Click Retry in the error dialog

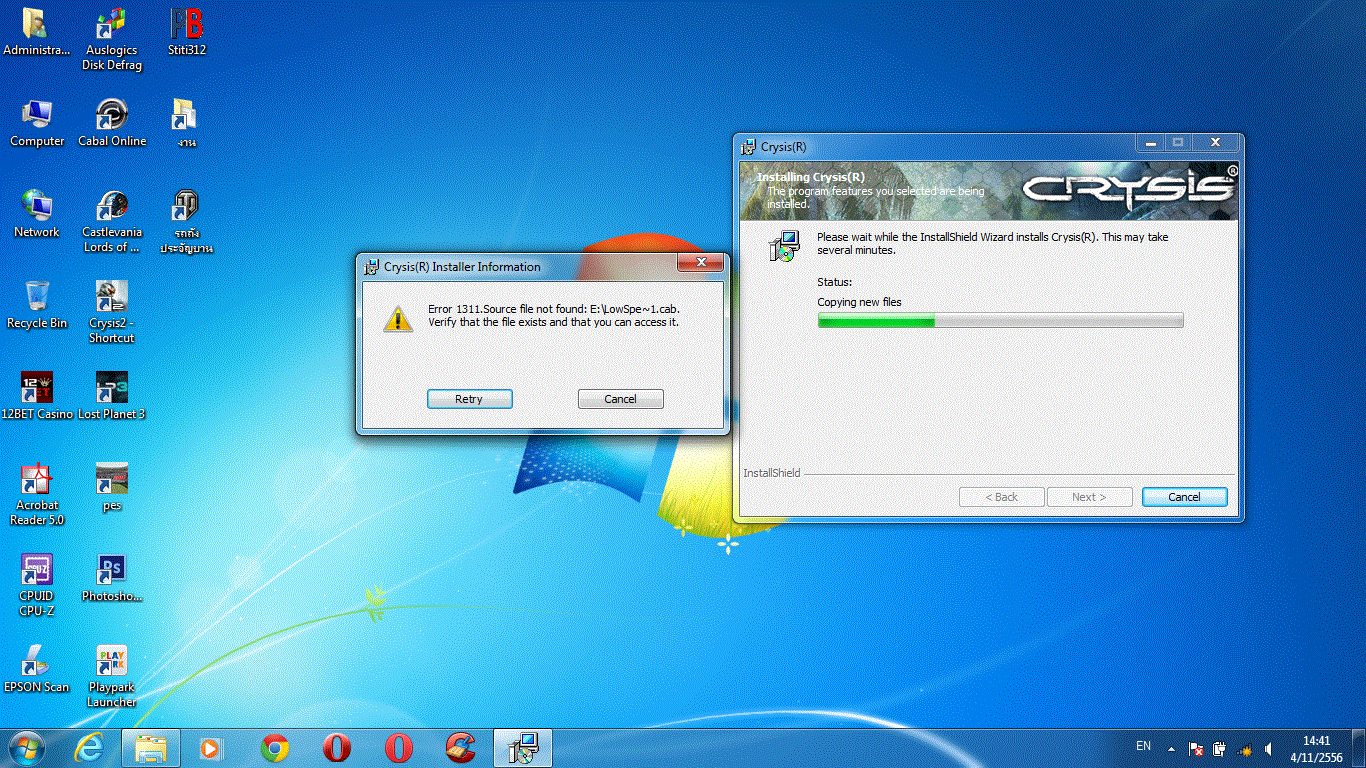[x=469, y=399]
